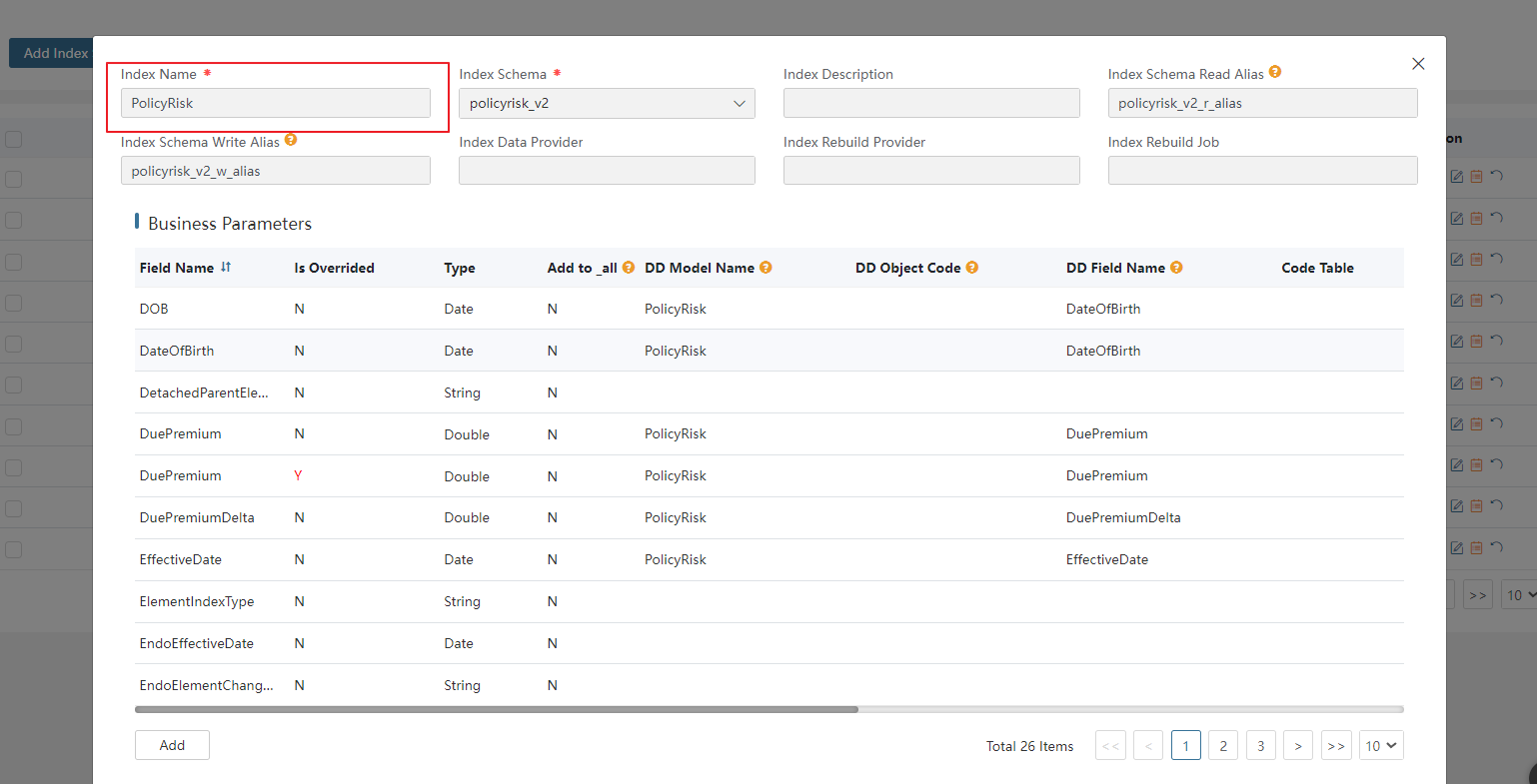Check the first row checkbox in the background table
The width and height of the screenshot is (1537, 784).
[x=14, y=179]
